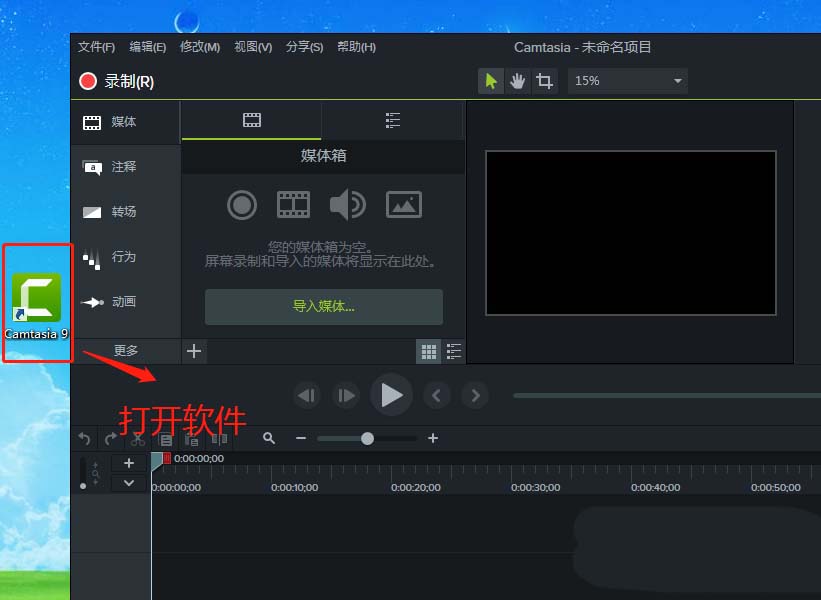Undo the last action
The width and height of the screenshot is (821, 600).
click(85, 439)
